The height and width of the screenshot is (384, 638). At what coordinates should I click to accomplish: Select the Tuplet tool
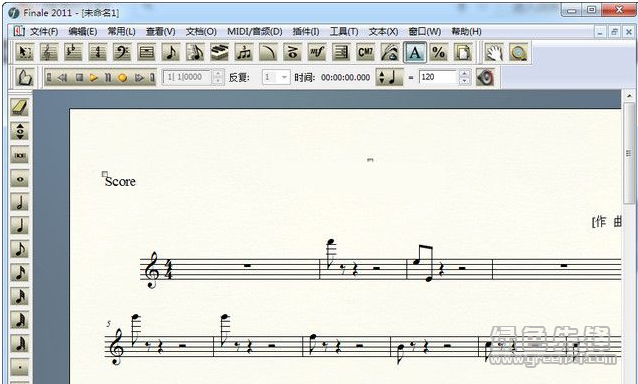pos(244,52)
